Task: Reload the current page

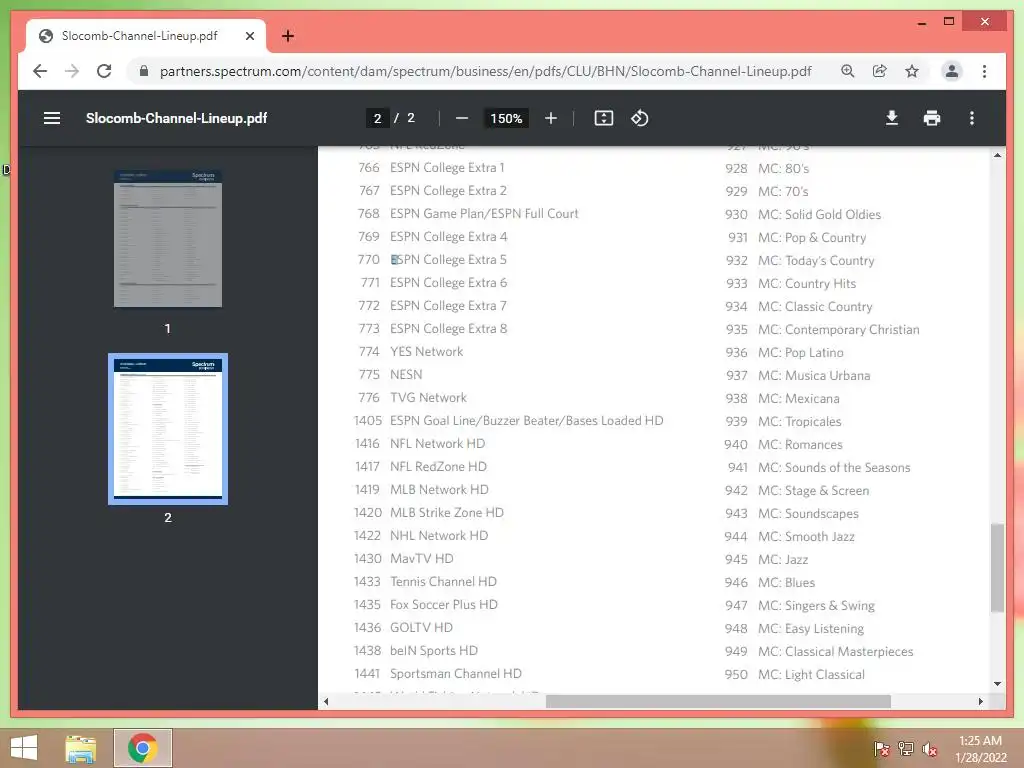Action: click(x=104, y=71)
